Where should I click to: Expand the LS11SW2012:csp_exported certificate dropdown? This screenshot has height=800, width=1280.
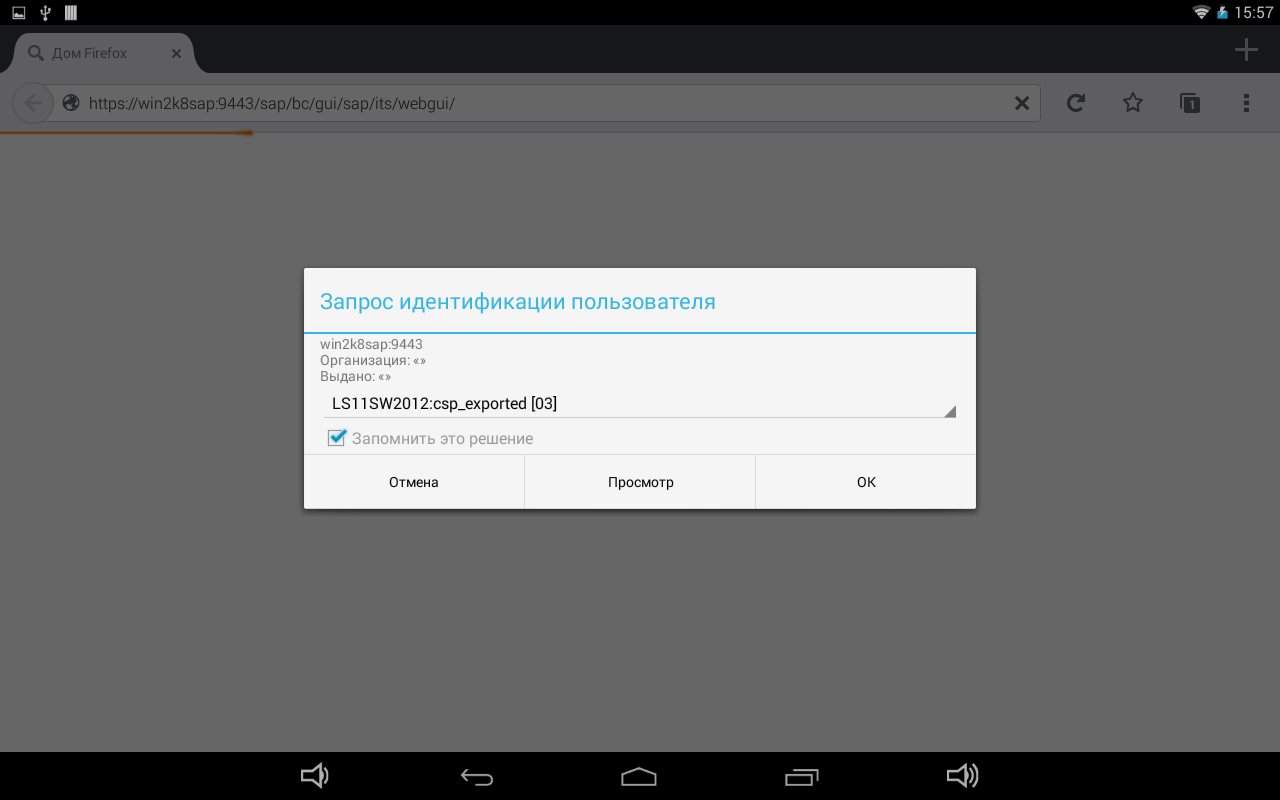[x=640, y=404]
